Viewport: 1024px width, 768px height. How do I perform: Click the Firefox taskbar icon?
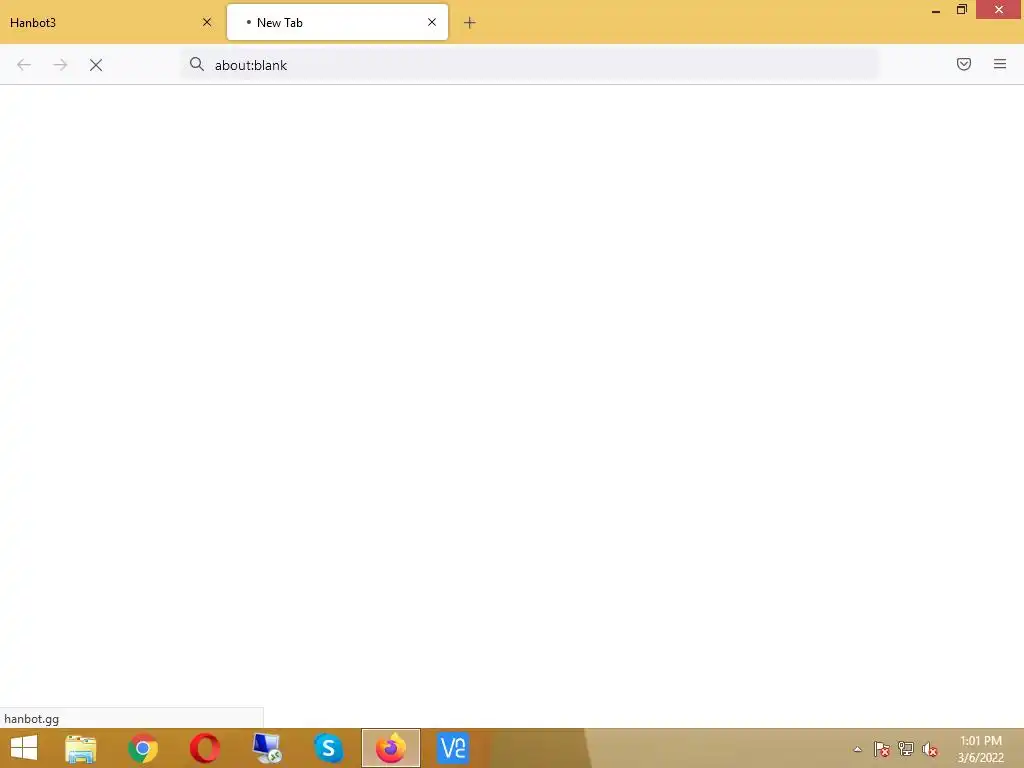coord(391,748)
